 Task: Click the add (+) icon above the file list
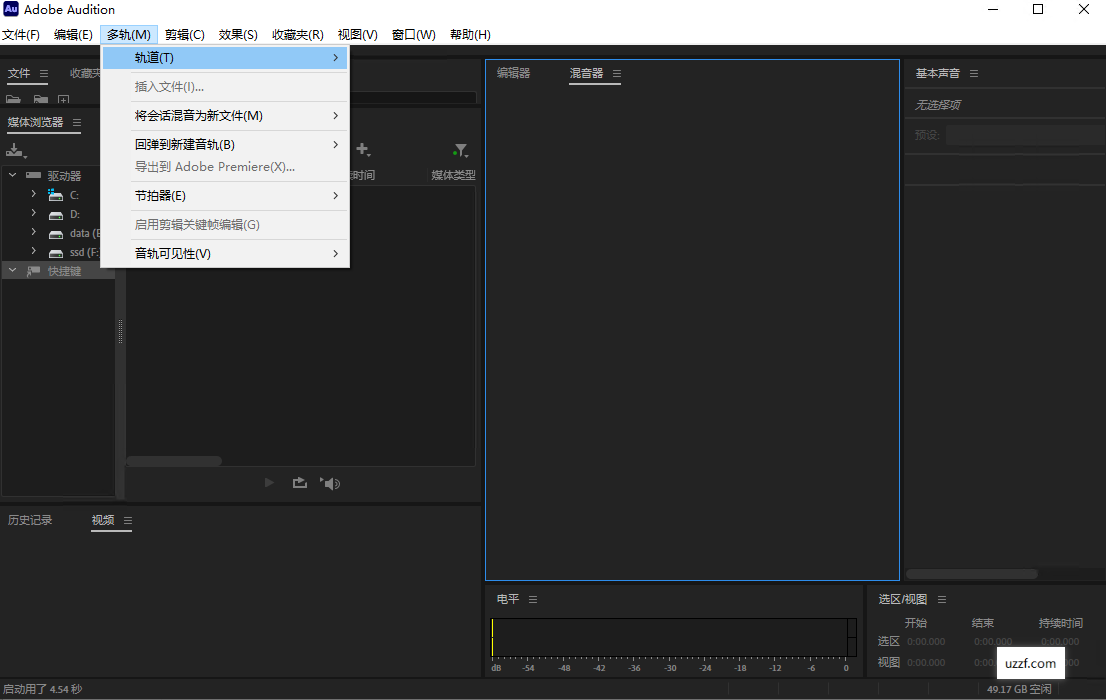363,148
